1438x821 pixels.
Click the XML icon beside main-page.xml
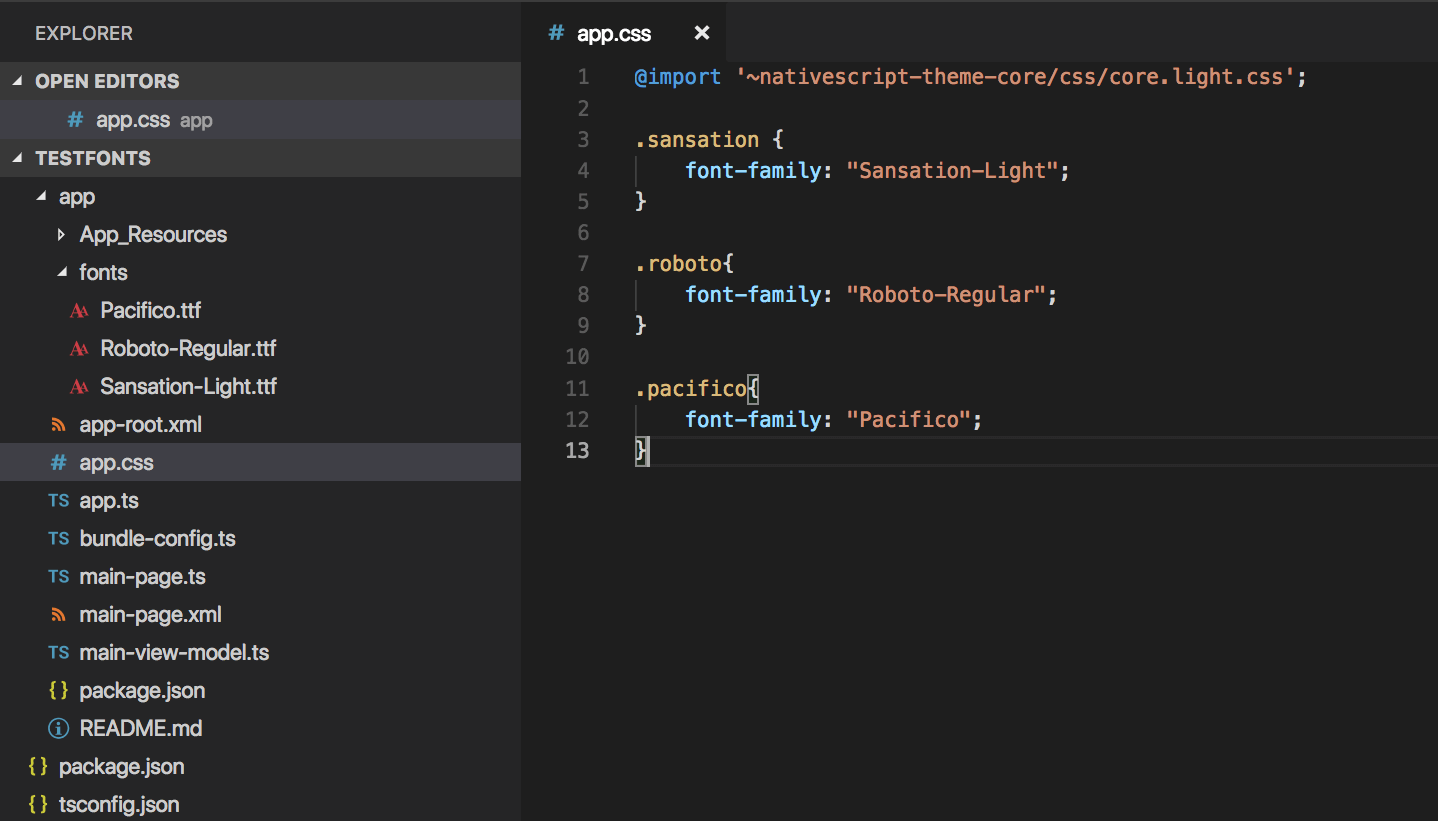[x=58, y=614]
